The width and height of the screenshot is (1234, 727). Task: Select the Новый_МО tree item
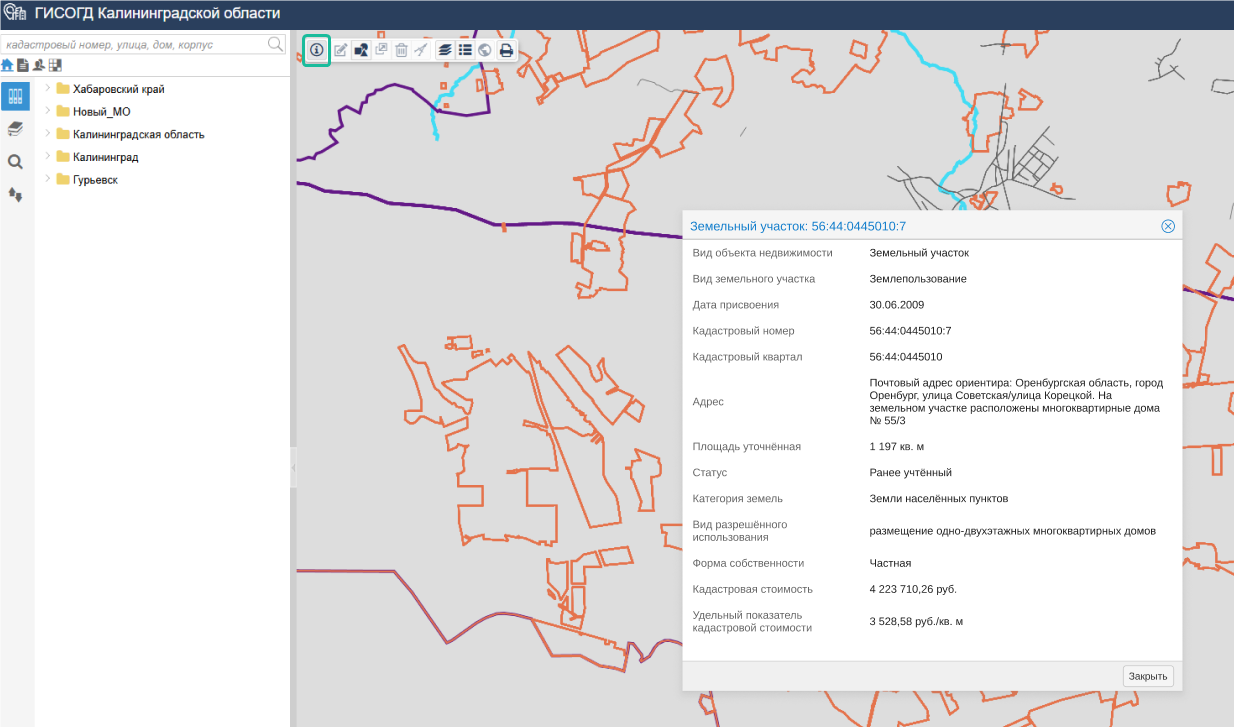(x=94, y=112)
